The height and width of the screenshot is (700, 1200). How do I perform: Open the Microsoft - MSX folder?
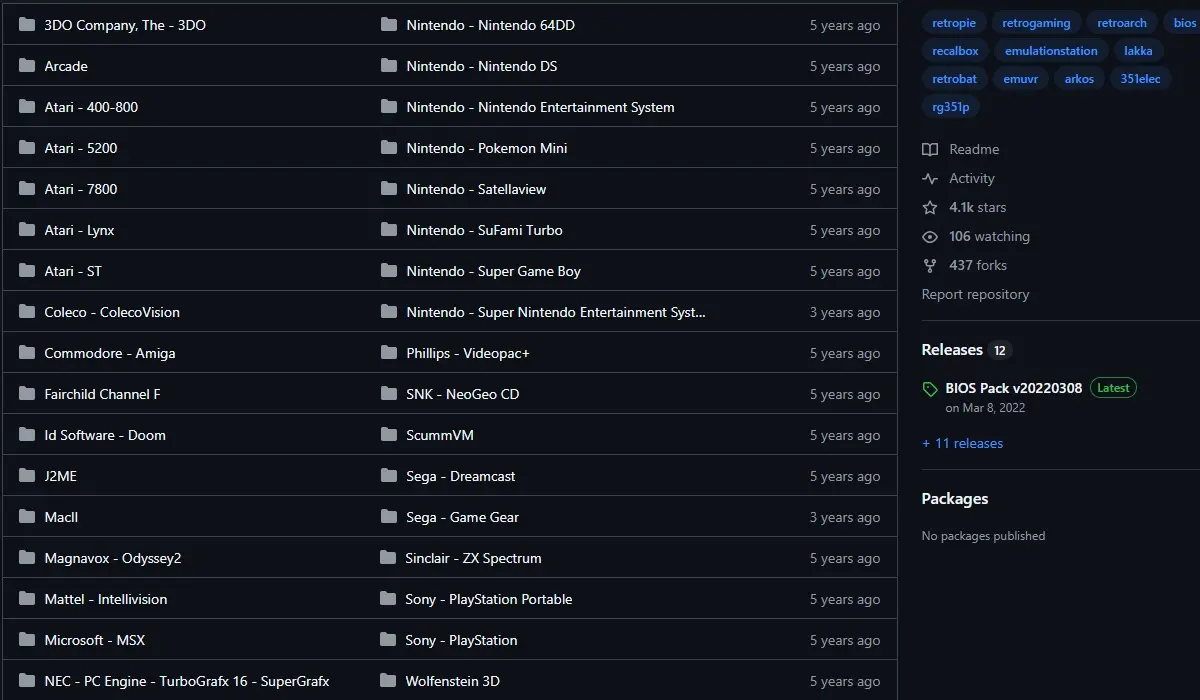pos(95,640)
